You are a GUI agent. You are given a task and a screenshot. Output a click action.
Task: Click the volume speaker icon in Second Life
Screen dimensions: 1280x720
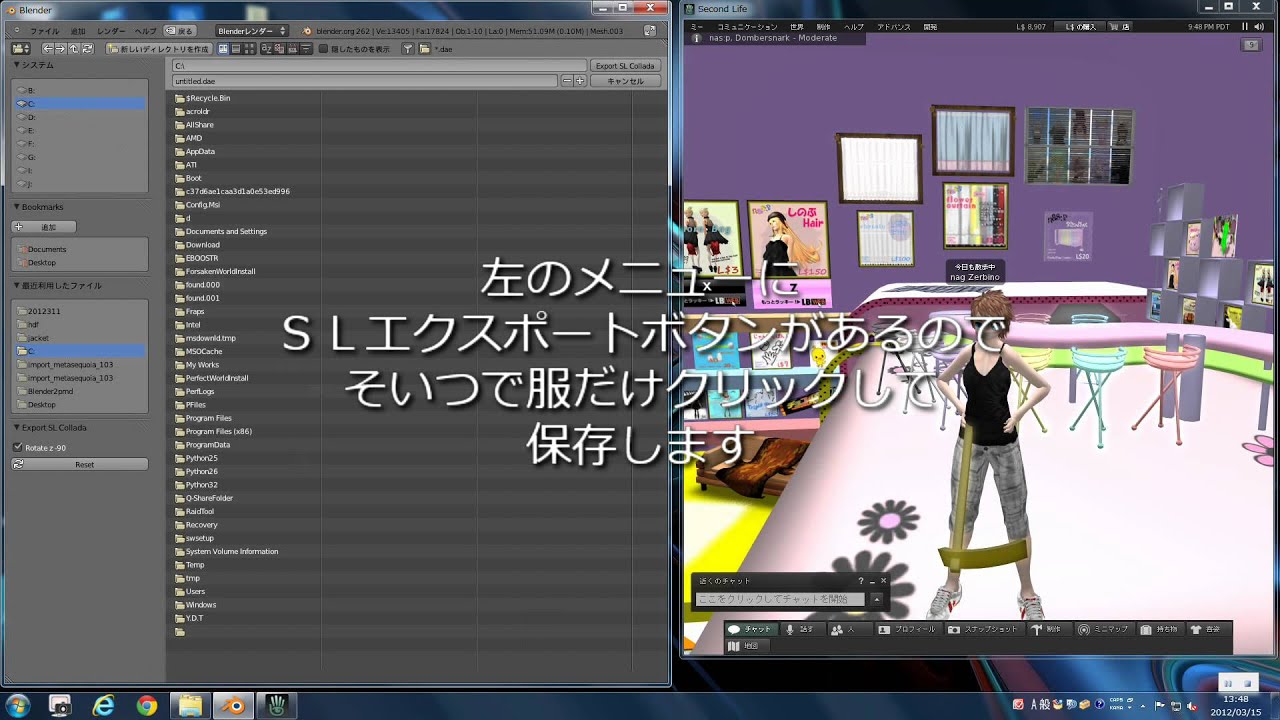[x=1259, y=27]
